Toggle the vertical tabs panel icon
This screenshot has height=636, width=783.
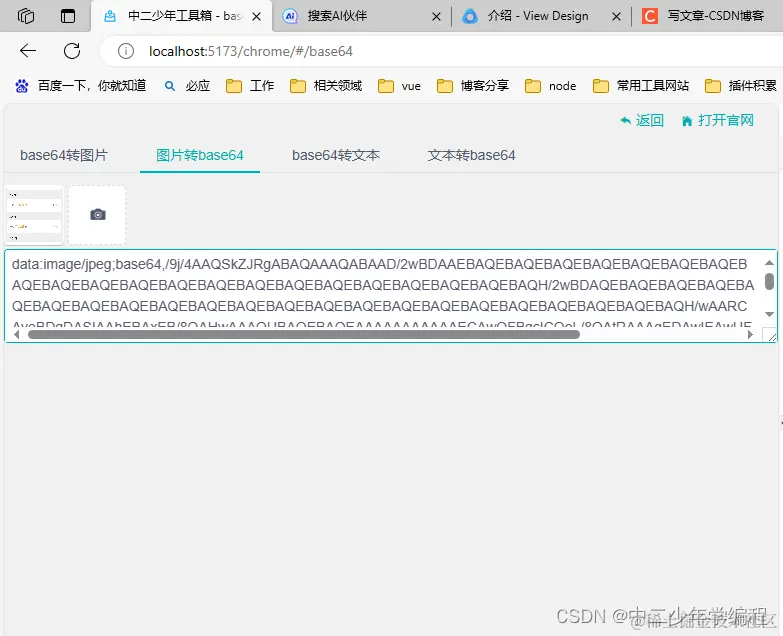pos(68,16)
